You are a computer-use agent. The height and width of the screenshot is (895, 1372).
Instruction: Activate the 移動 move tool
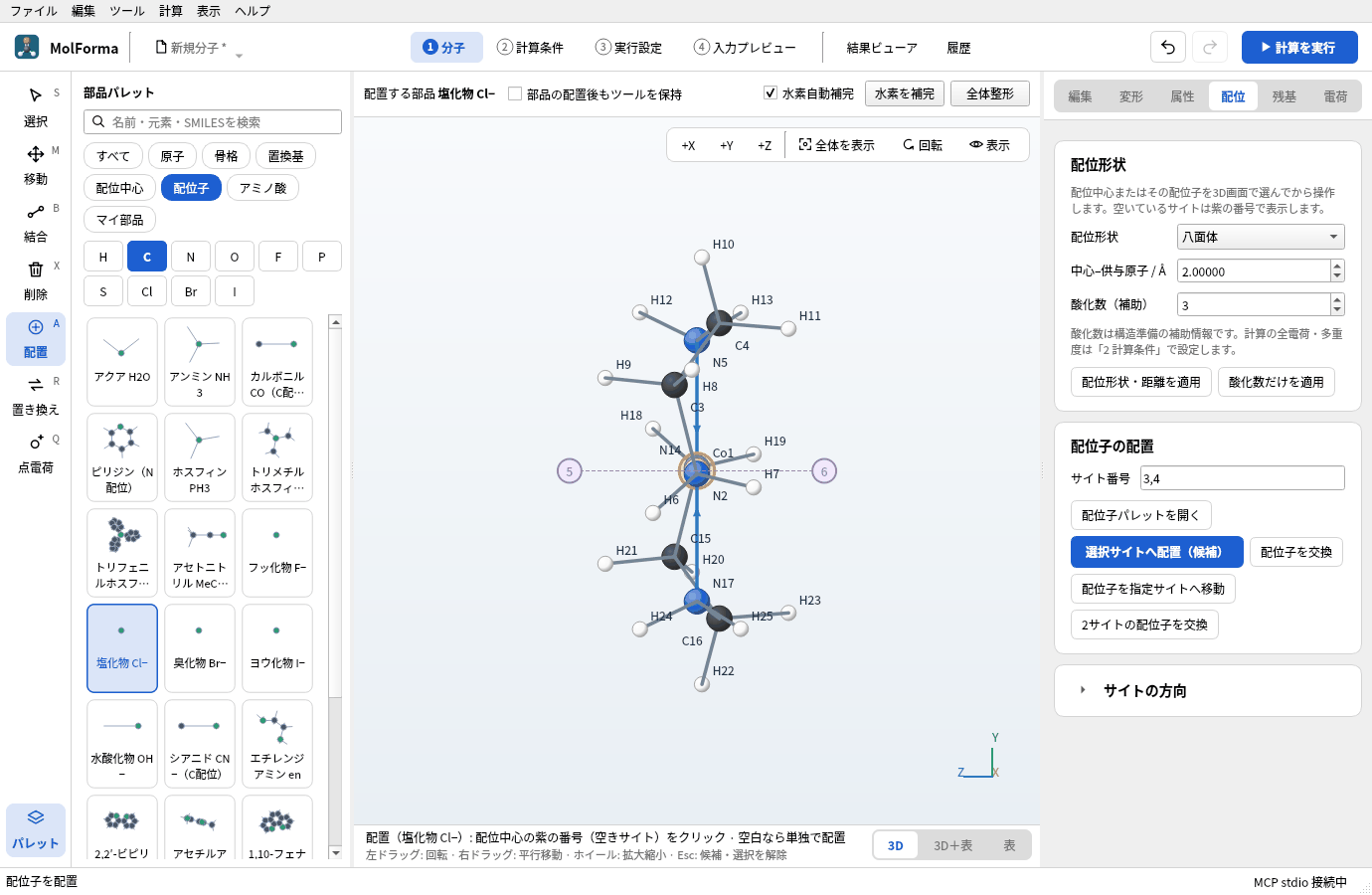coord(36,164)
